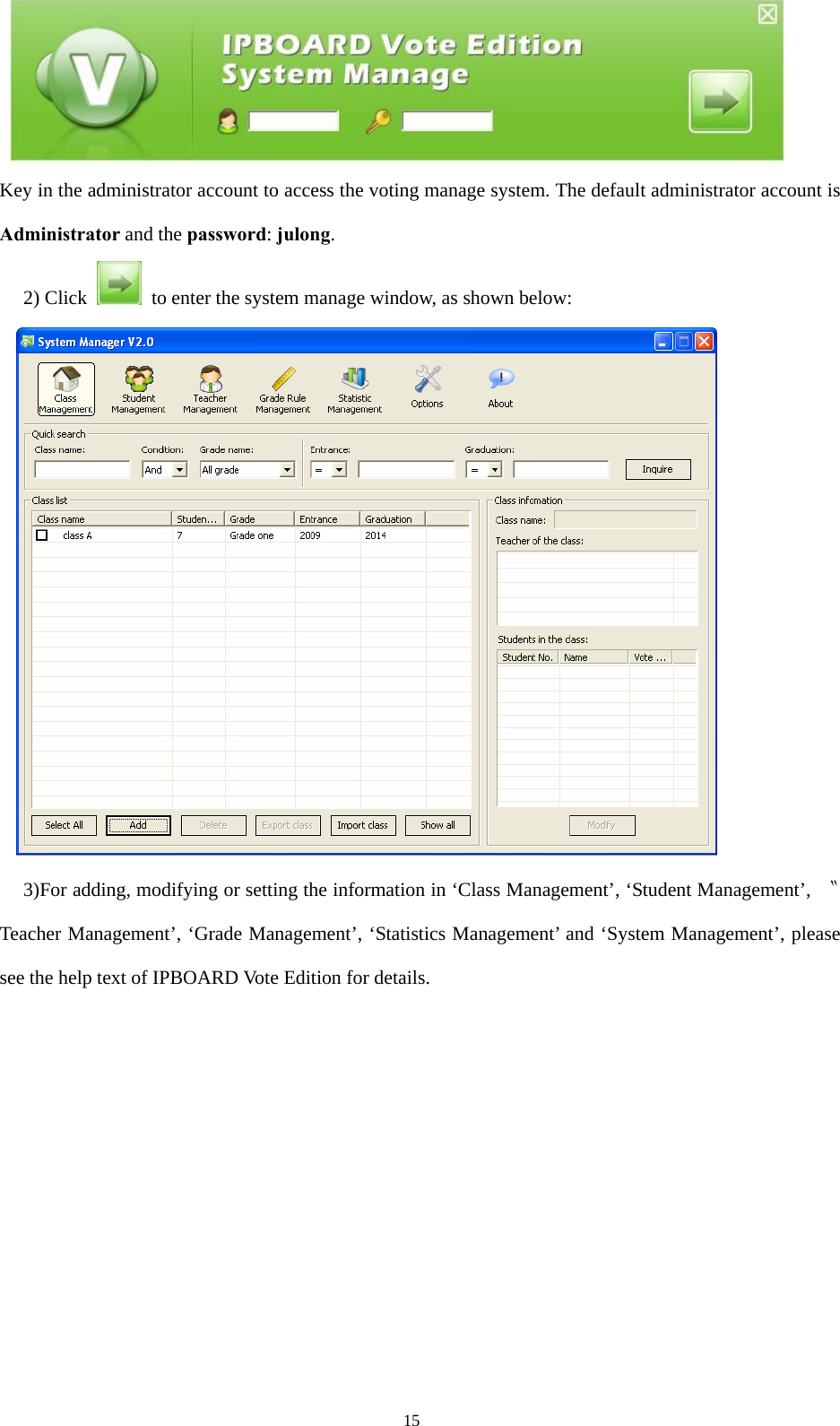The height and width of the screenshot is (1426, 840).
Task: Open Class Management in System Manager toolbar
Action: point(65,389)
